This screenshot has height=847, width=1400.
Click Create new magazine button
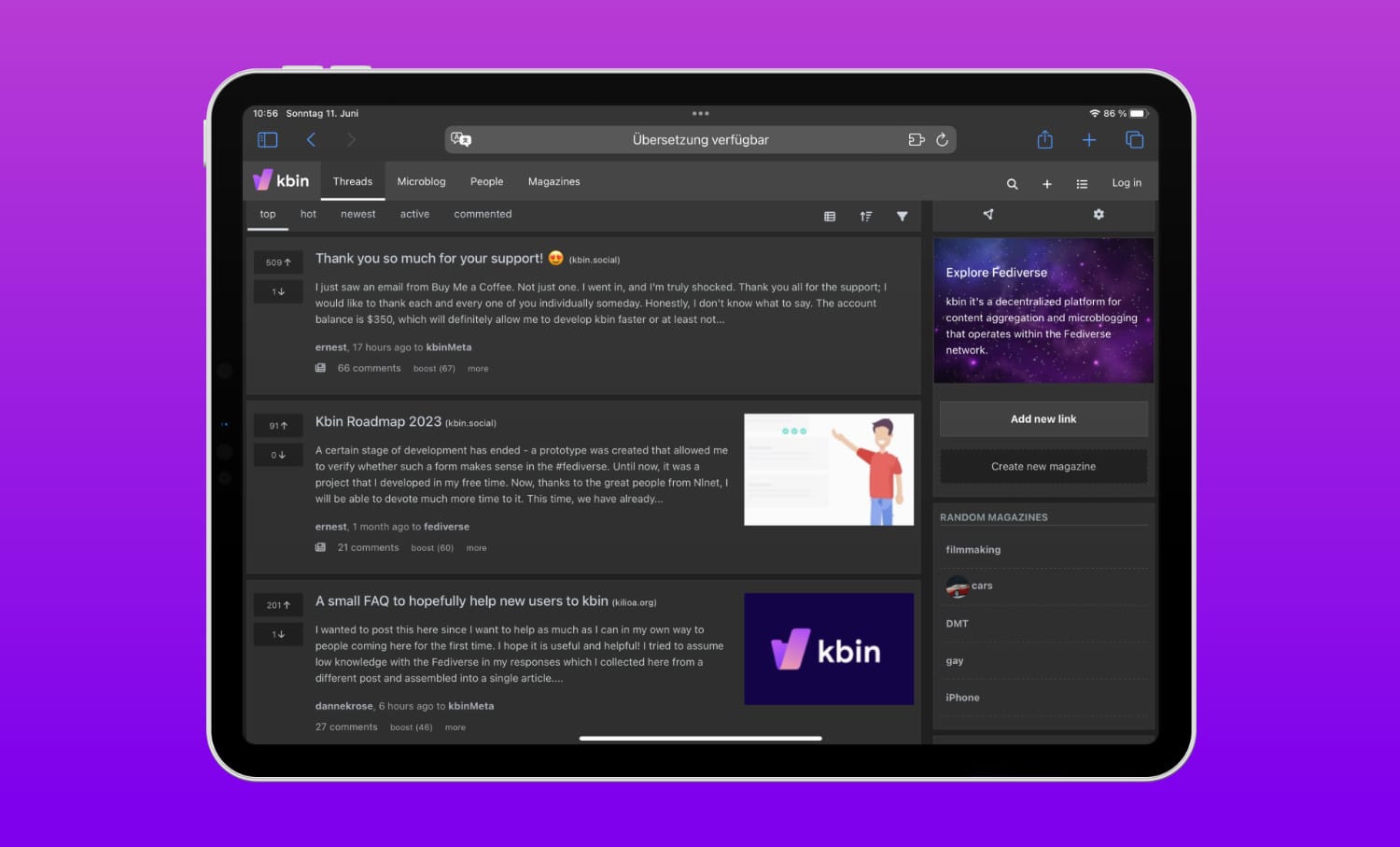(1043, 466)
